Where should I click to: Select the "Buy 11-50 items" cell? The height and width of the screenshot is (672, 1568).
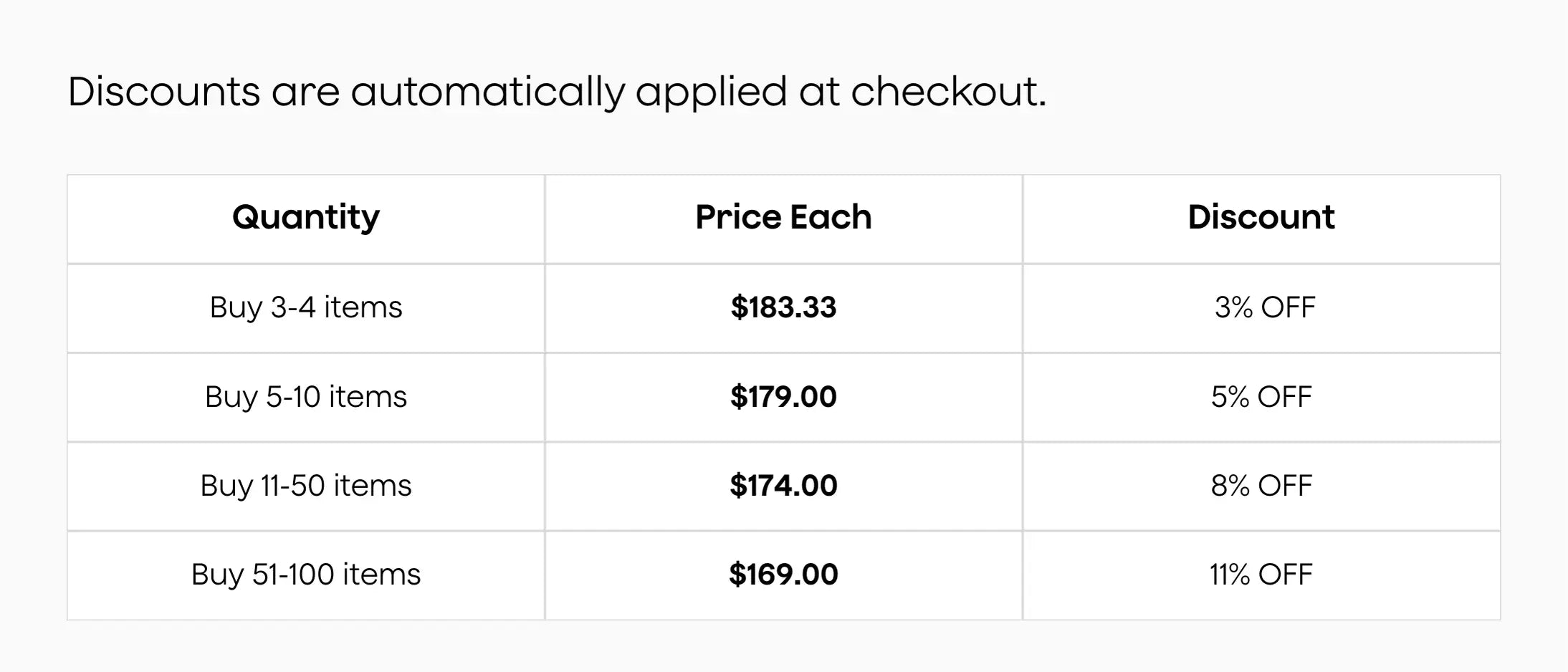[306, 486]
